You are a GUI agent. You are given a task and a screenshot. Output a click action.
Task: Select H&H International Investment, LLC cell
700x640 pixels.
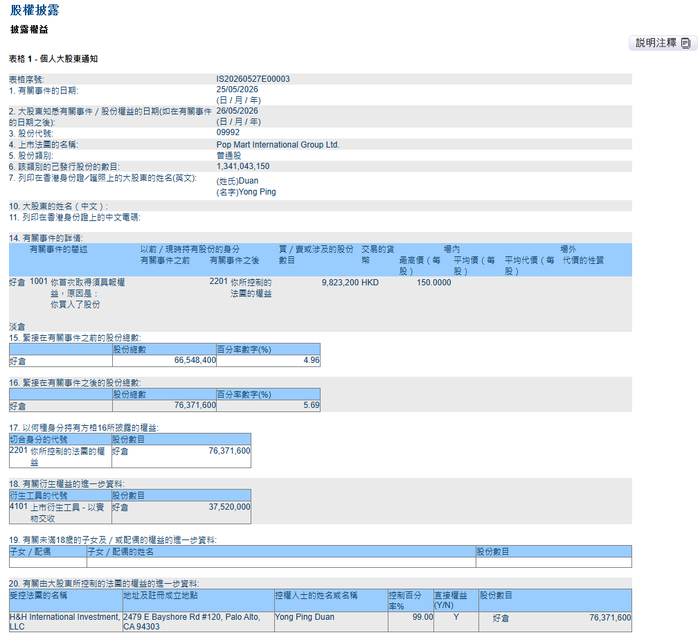point(65,622)
